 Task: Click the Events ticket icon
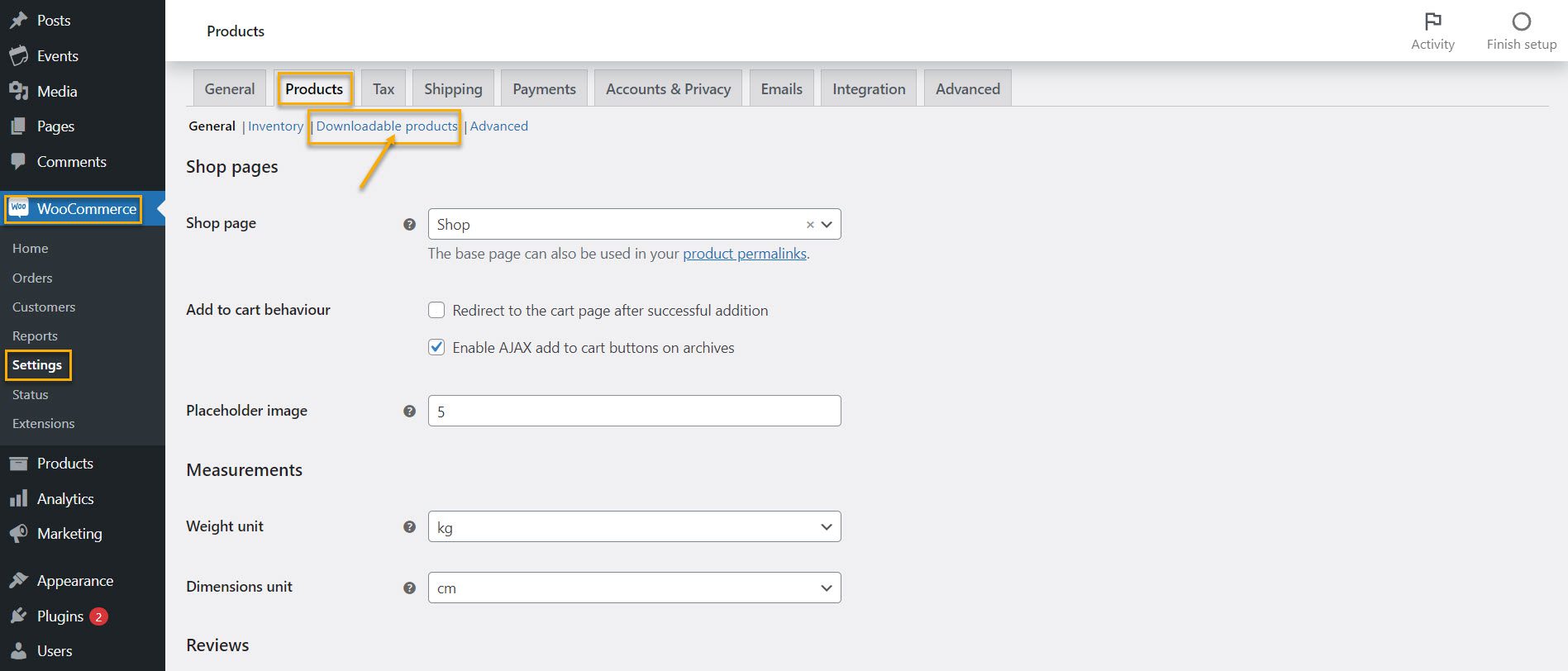tap(18, 55)
